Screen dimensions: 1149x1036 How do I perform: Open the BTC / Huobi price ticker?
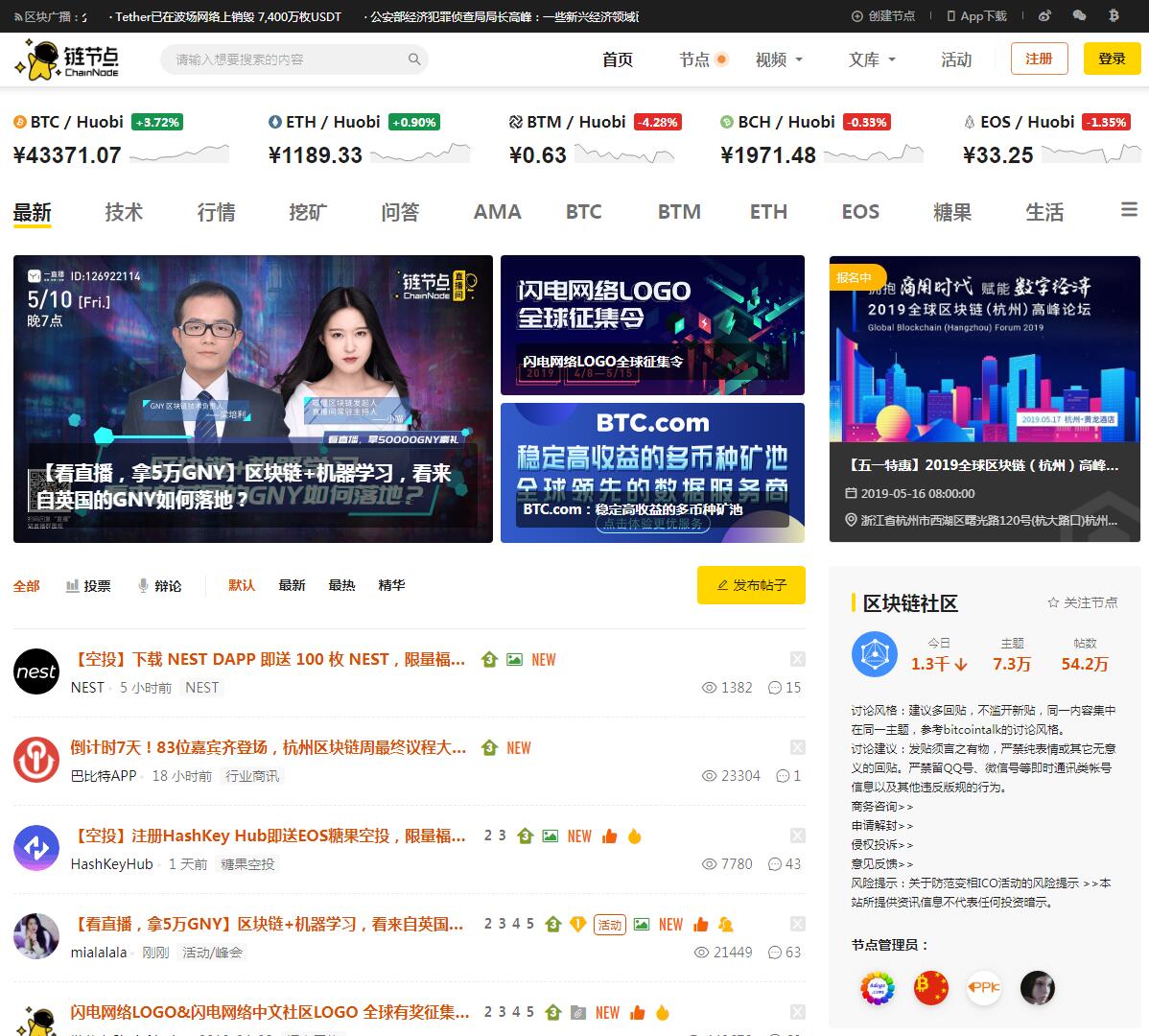[x=121, y=139]
